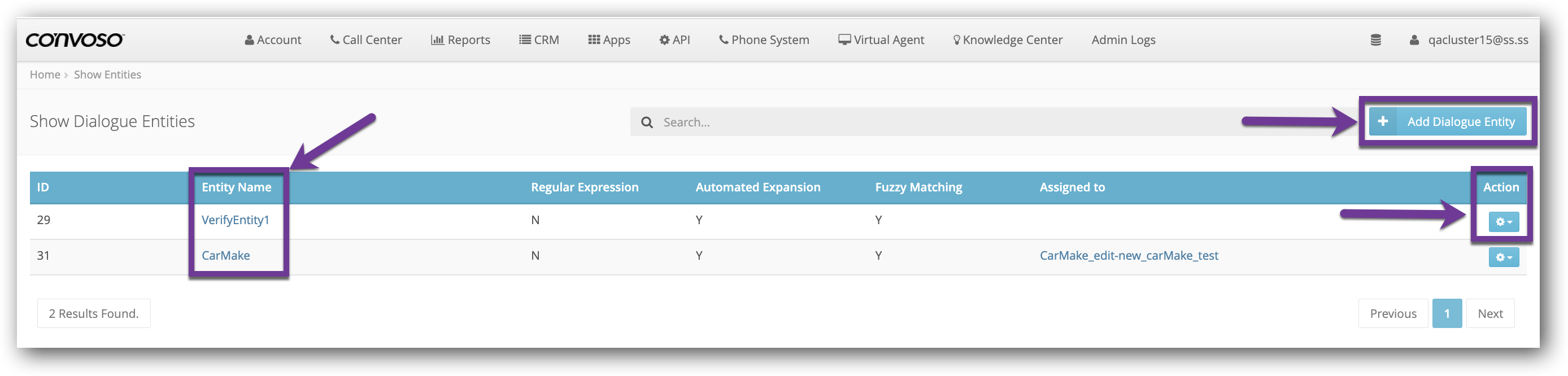Image resolution: width=1568 pixels, height=376 pixels.
Task: Open gear action menu for CarMake row
Action: [1503, 257]
